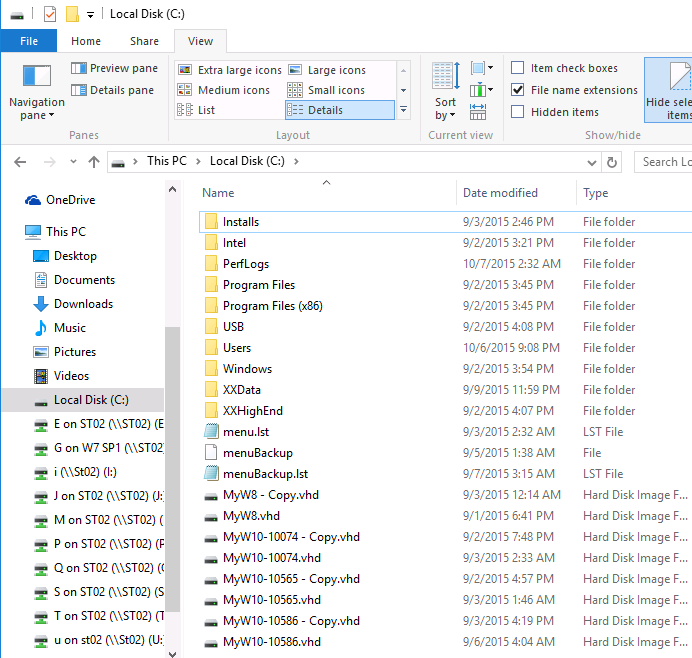Choose Medium icons layout
Image resolution: width=692 pixels, height=658 pixels.
(223, 90)
